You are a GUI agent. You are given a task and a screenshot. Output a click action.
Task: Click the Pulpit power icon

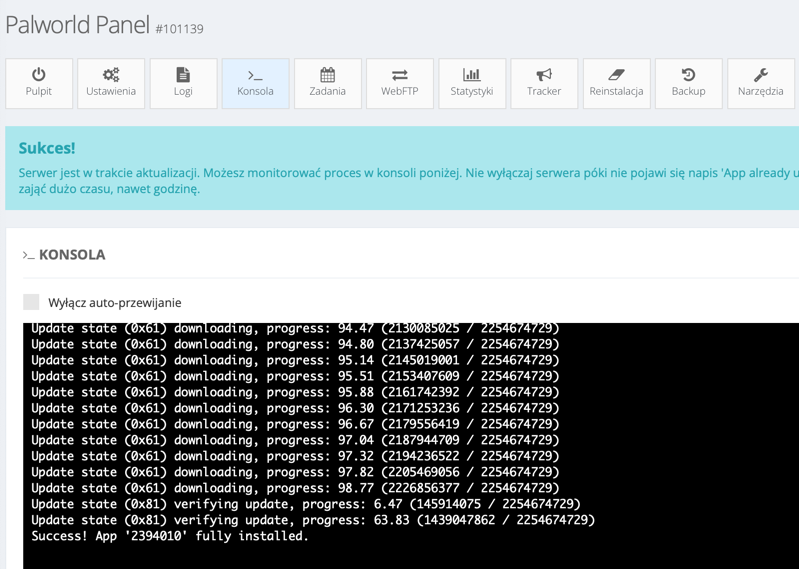[39, 75]
